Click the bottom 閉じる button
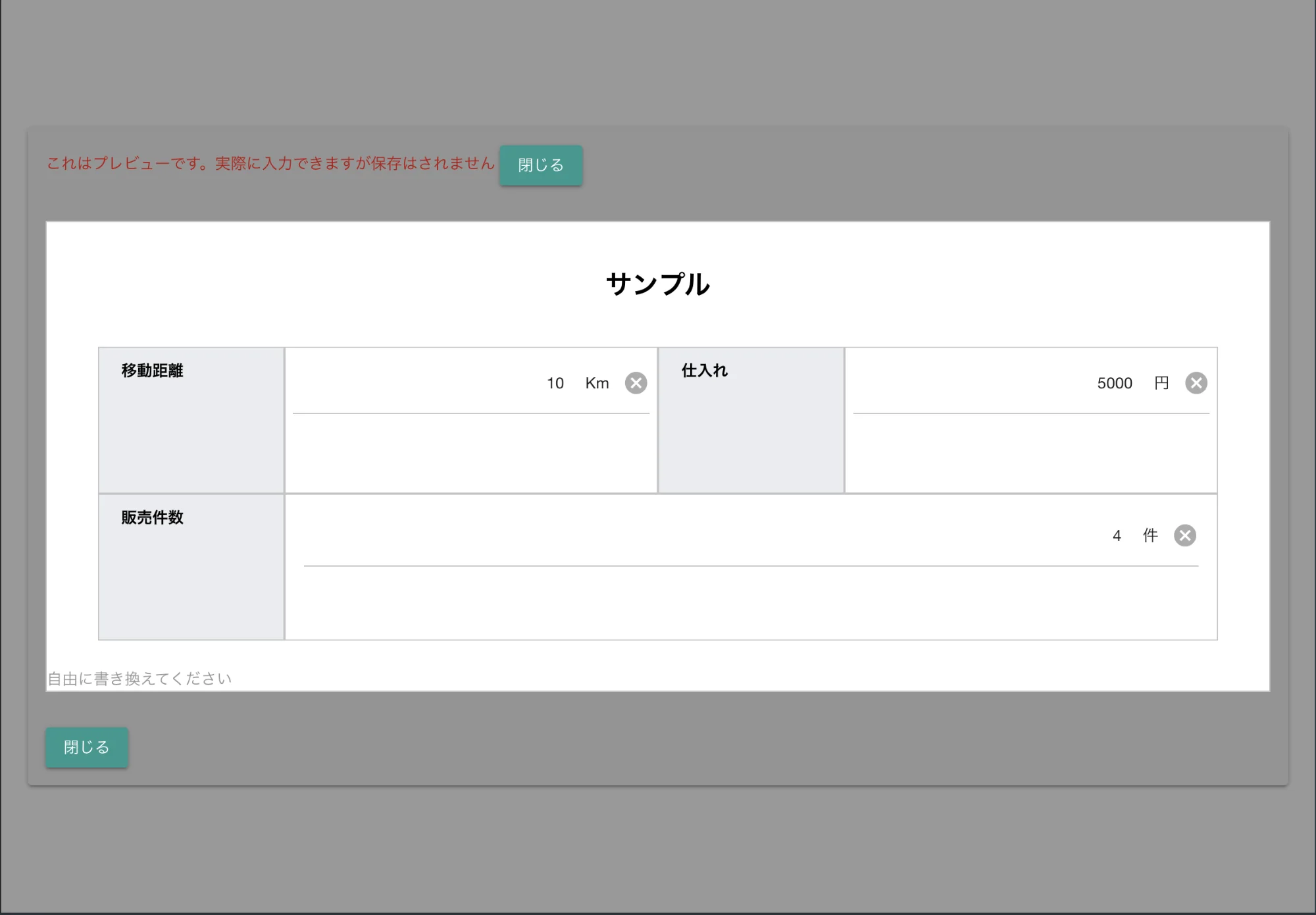 86,746
